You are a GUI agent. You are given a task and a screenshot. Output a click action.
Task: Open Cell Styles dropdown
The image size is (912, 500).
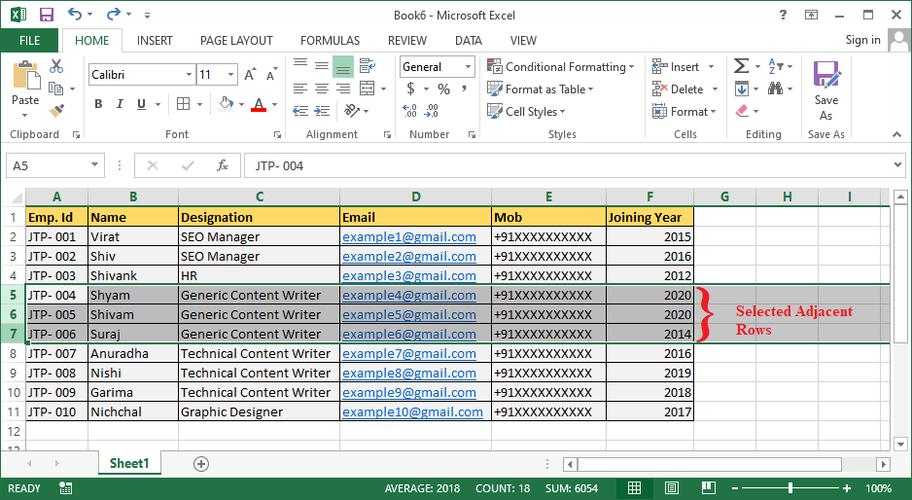pos(526,111)
